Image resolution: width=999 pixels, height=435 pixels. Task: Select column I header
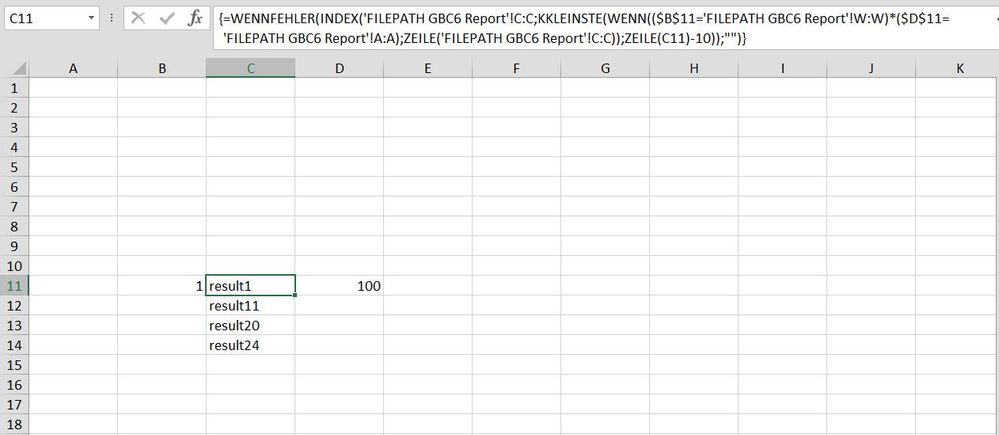(x=782, y=68)
